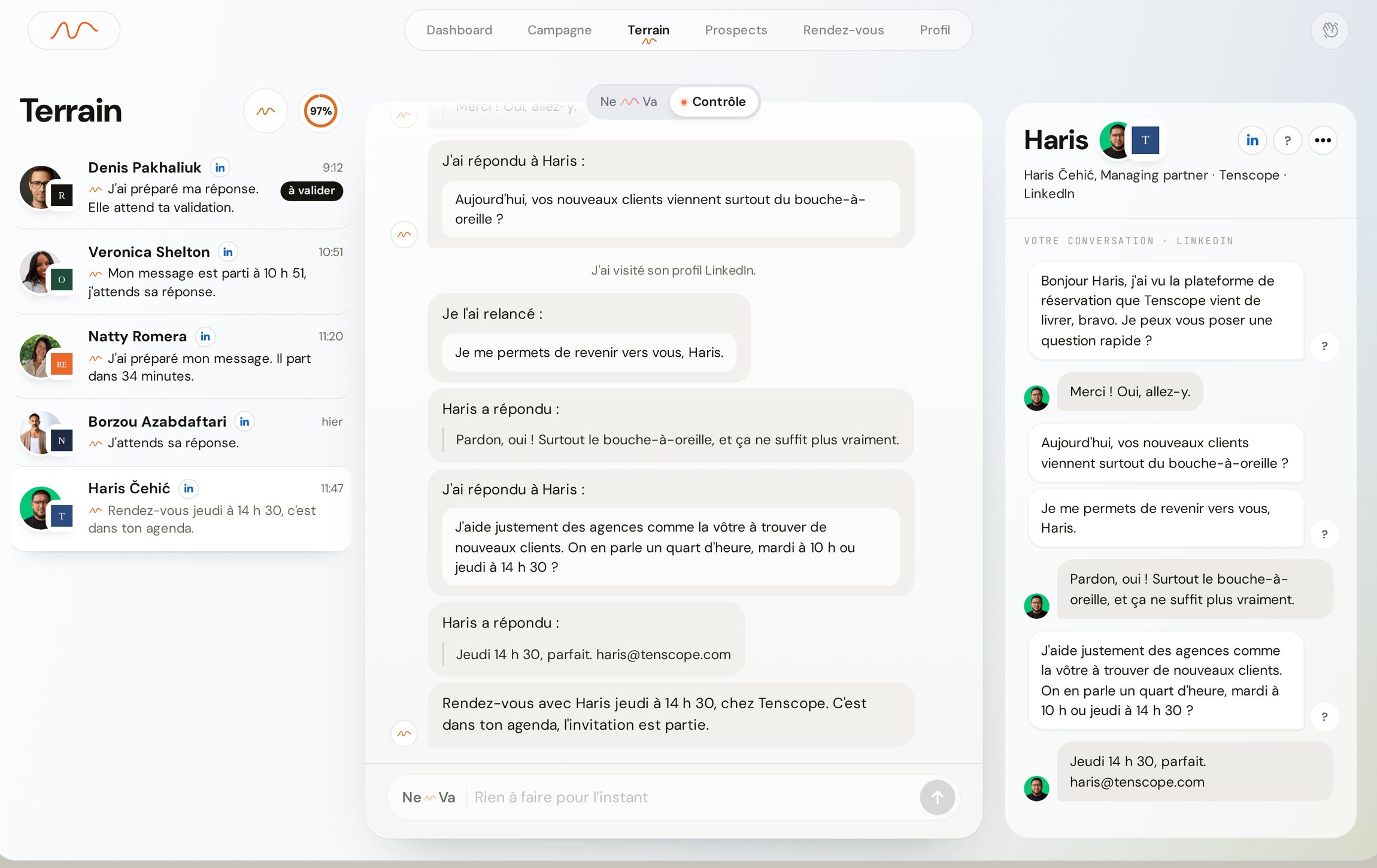Select the Veronica Shelton conversation row
Image resolution: width=1377 pixels, height=868 pixels.
click(181, 272)
